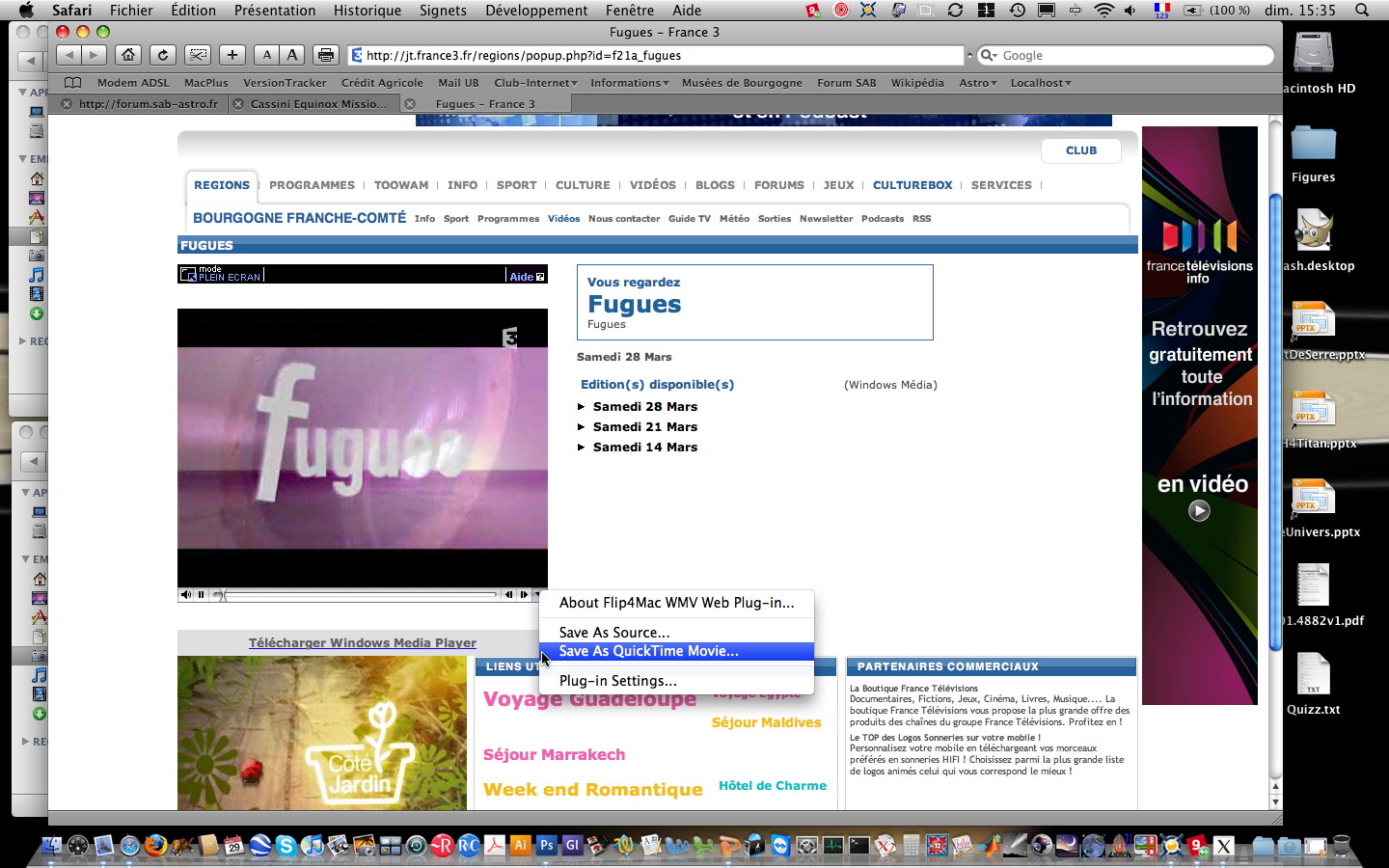The image size is (1389, 868).
Task: Click the Télécharger Windows Media Player link
Action: tap(362, 643)
